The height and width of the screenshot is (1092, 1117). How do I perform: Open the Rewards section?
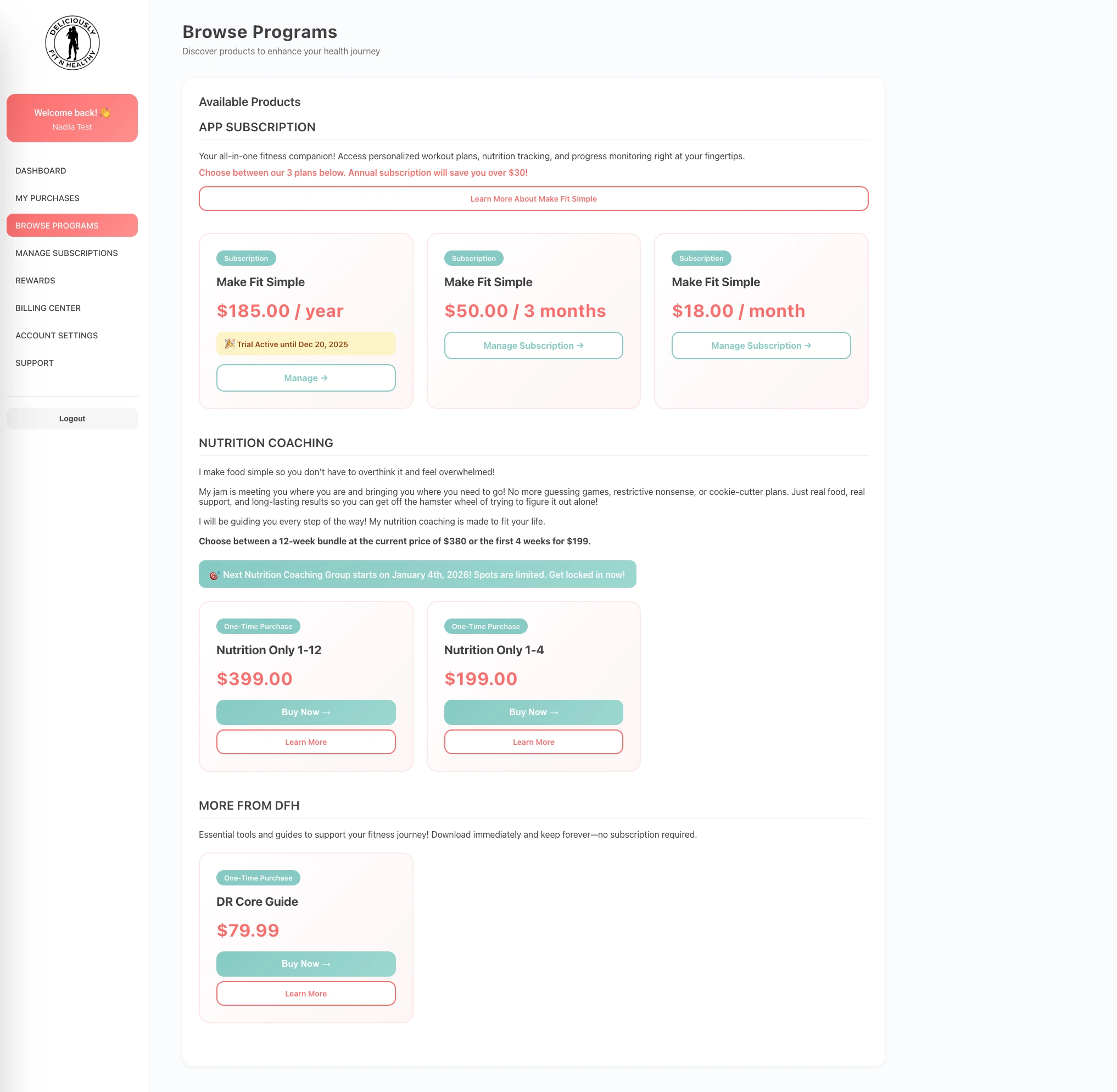pos(35,281)
